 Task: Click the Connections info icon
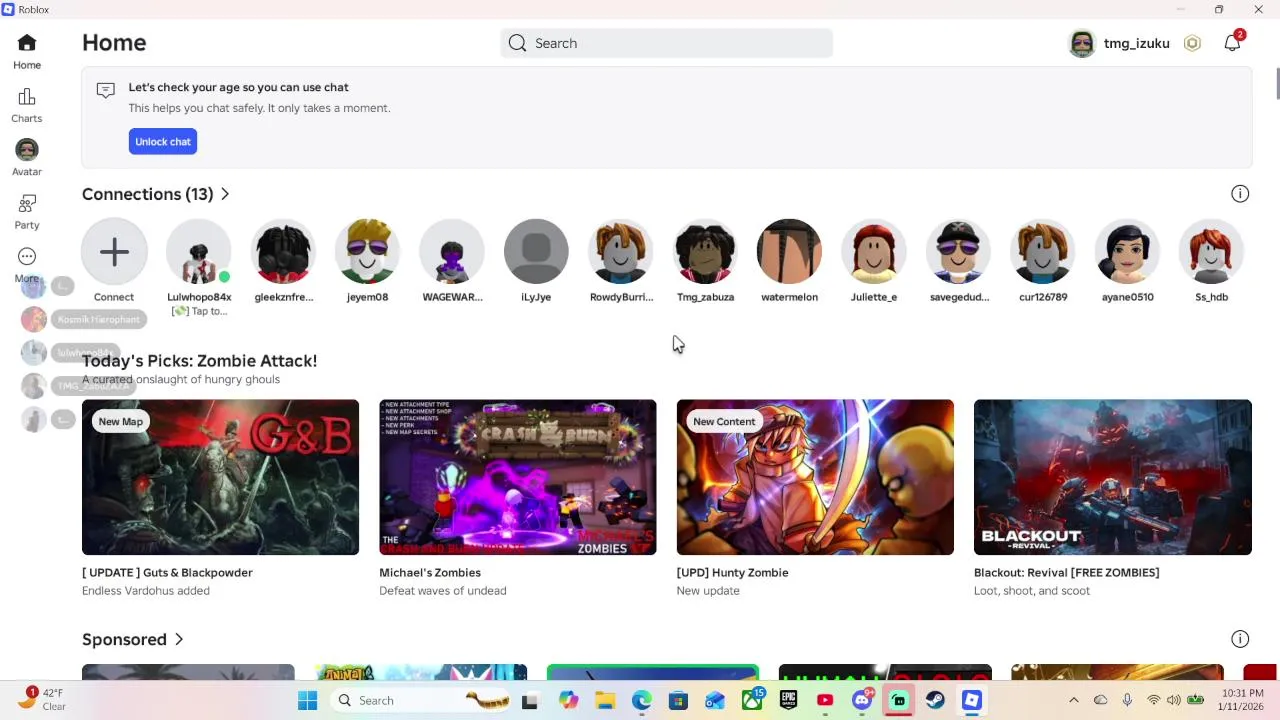(x=1240, y=194)
